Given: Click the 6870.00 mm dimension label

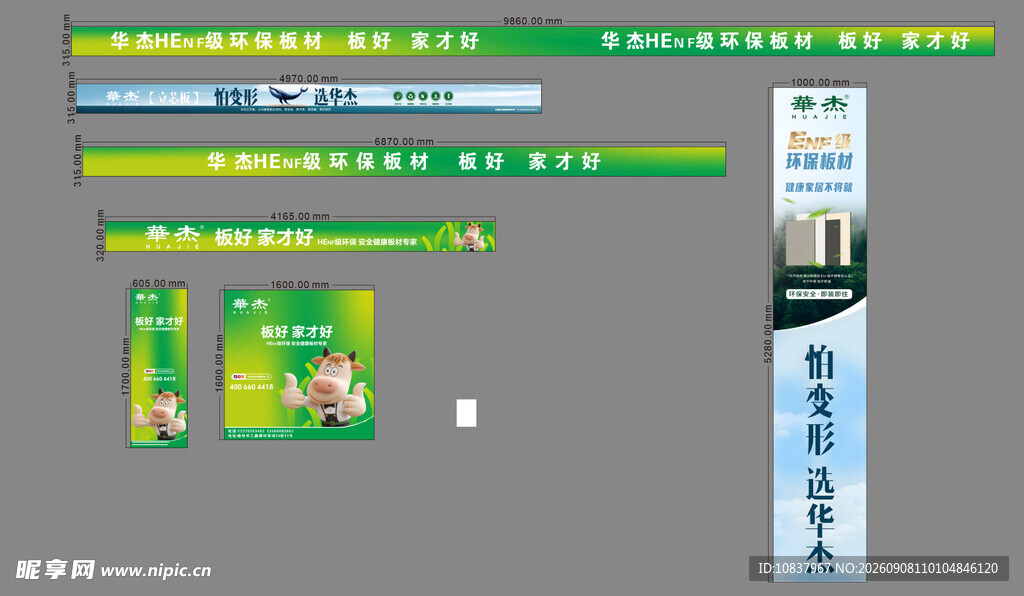Looking at the screenshot, I should coord(404,141).
